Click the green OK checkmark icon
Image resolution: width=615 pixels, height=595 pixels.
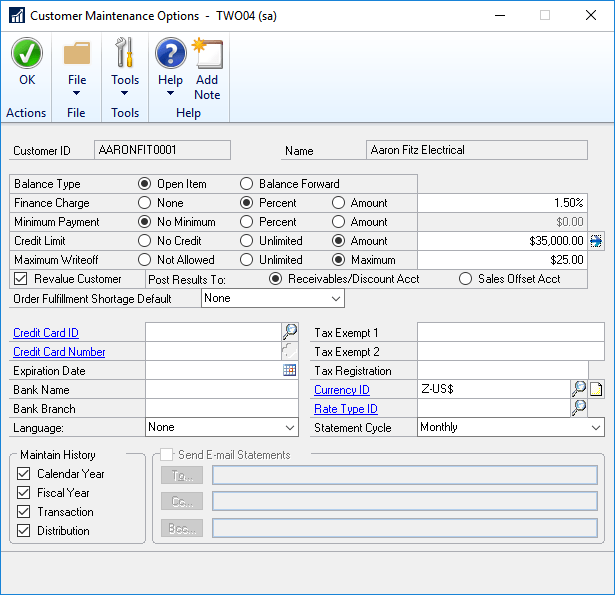[x=27, y=55]
